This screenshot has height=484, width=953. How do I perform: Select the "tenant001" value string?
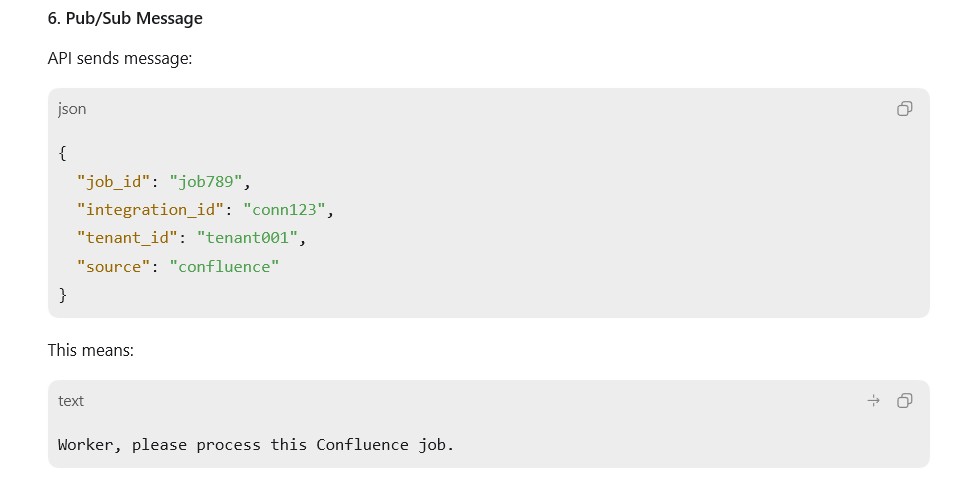(x=247, y=238)
